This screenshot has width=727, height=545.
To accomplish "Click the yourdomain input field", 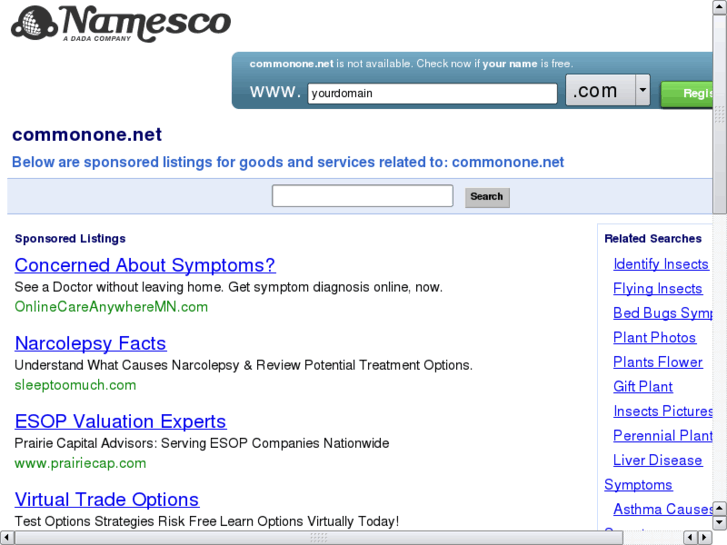I will [x=432, y=93].
